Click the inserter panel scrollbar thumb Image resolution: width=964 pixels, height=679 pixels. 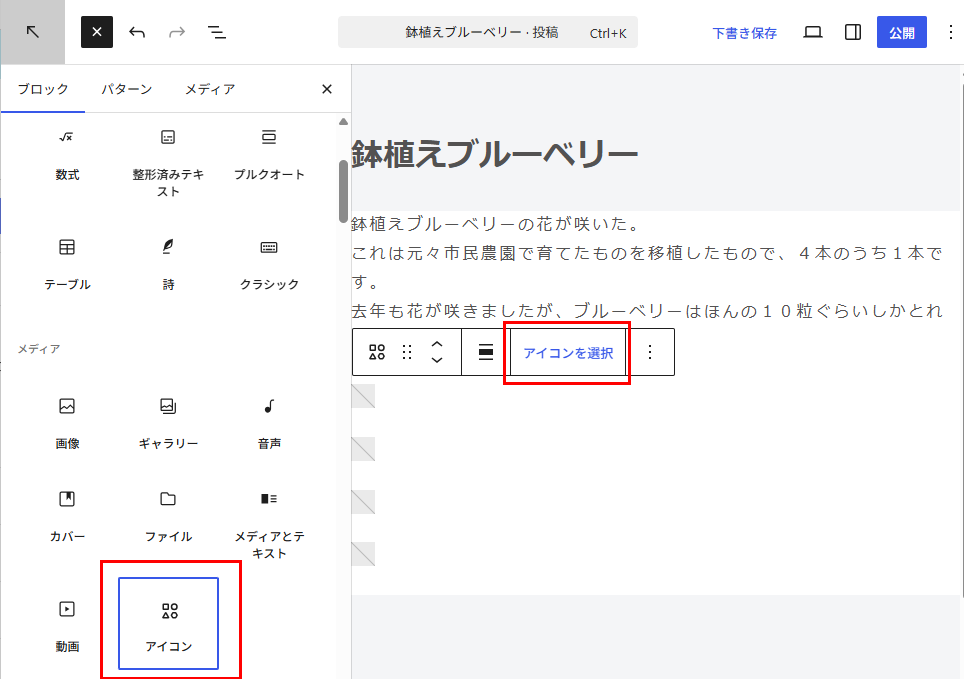point(343,191)
